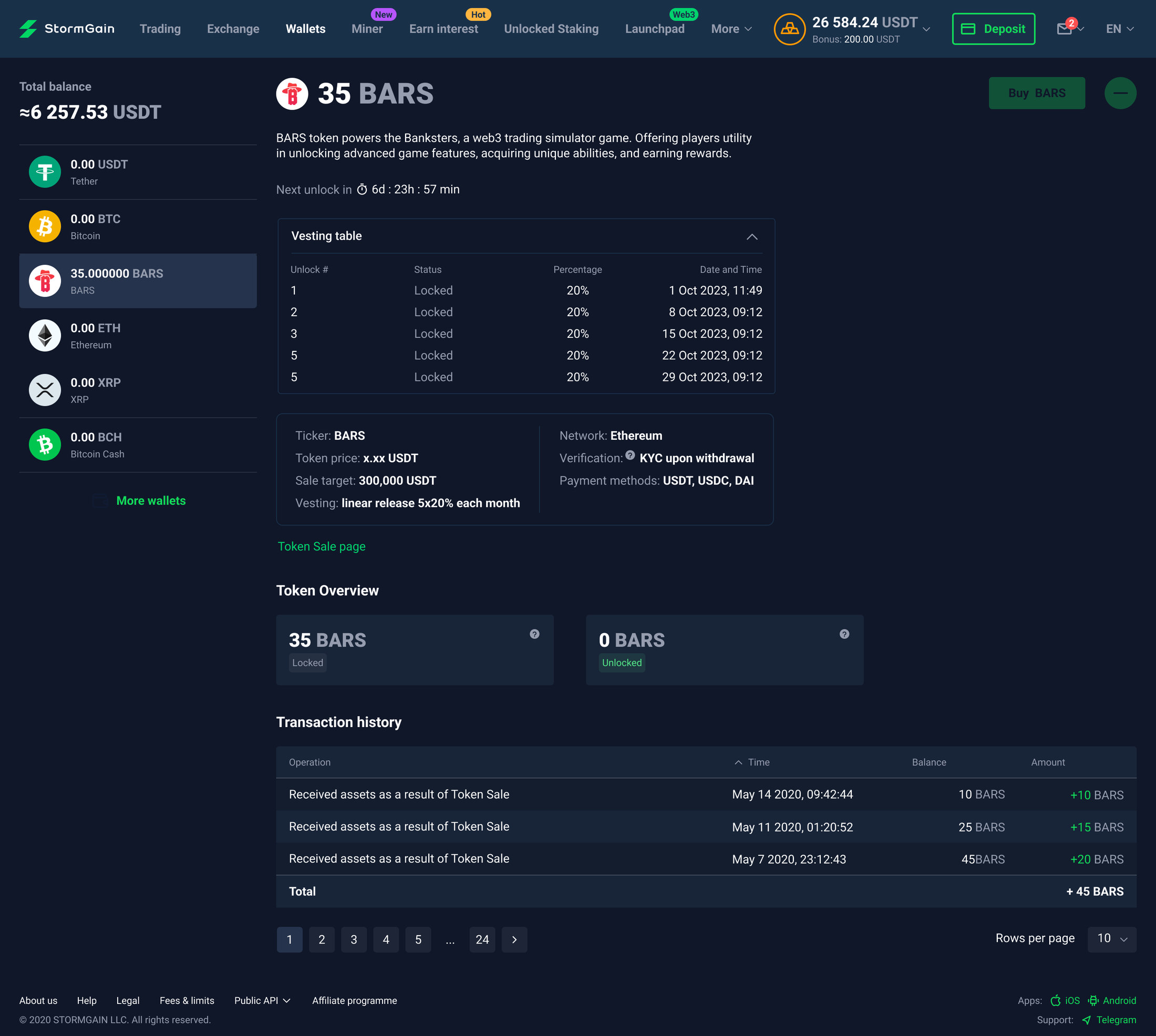1156x1036 pixels.
Task: Collapse the Vesting table
Action: (x=752, y=236)
